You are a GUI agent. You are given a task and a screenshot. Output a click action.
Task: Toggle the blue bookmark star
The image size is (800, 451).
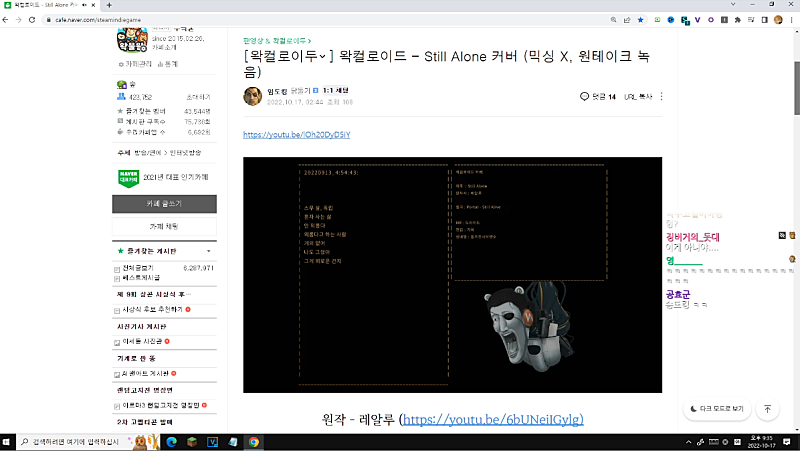coord(640,20)
